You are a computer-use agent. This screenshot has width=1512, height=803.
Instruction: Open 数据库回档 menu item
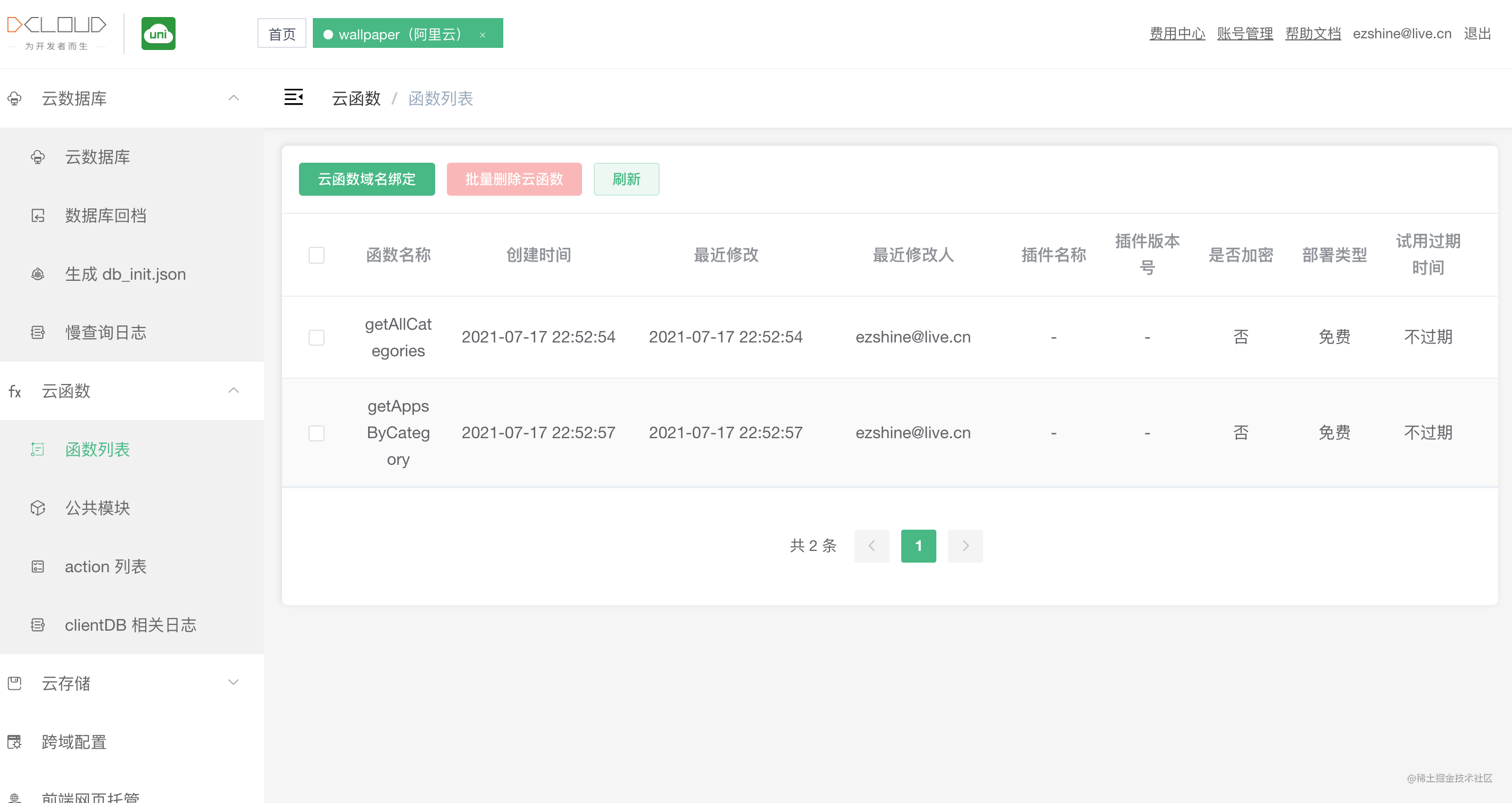click(131, 215)
